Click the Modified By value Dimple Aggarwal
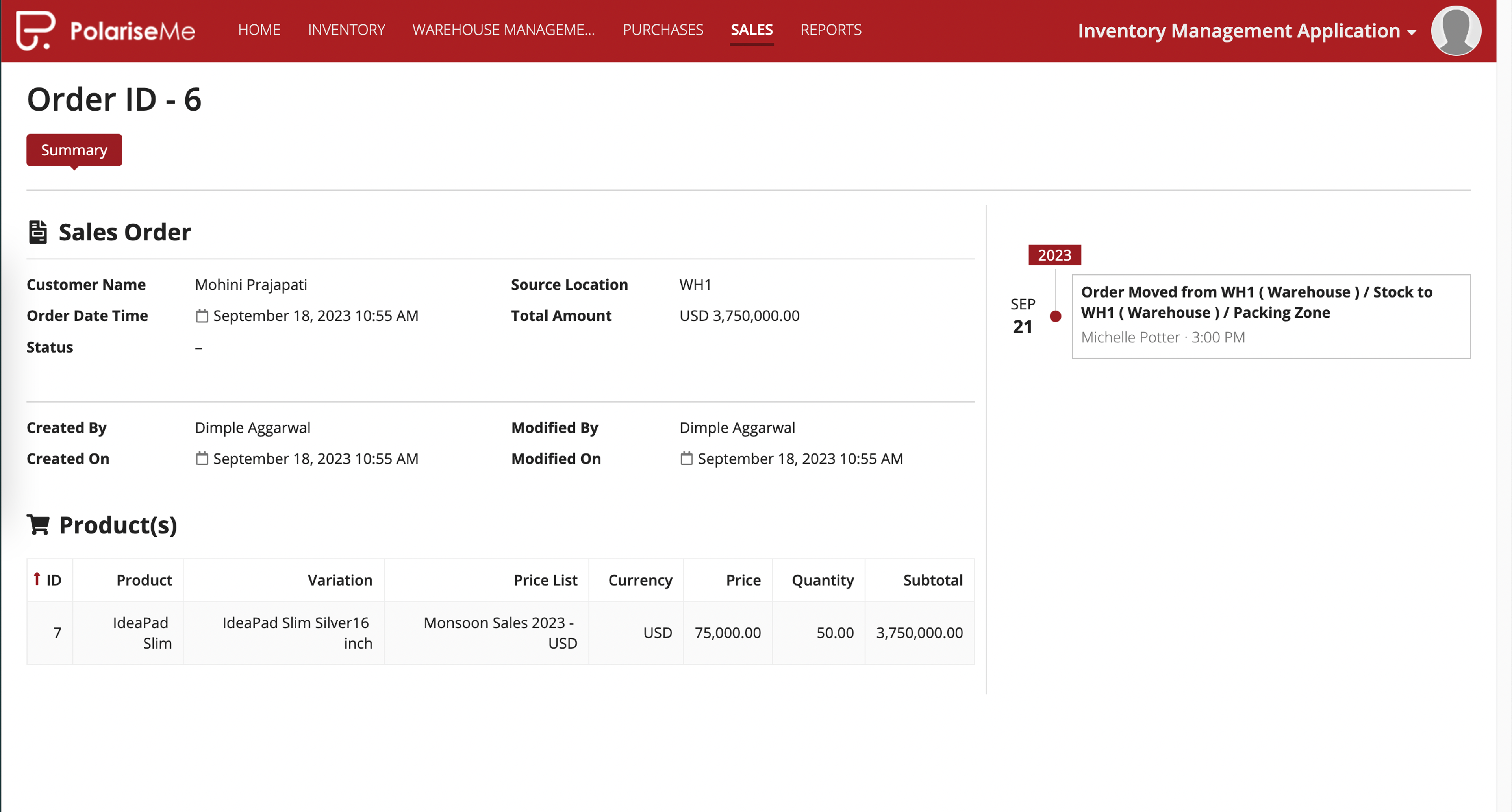The image size is (1512, 812). point(737,428)
